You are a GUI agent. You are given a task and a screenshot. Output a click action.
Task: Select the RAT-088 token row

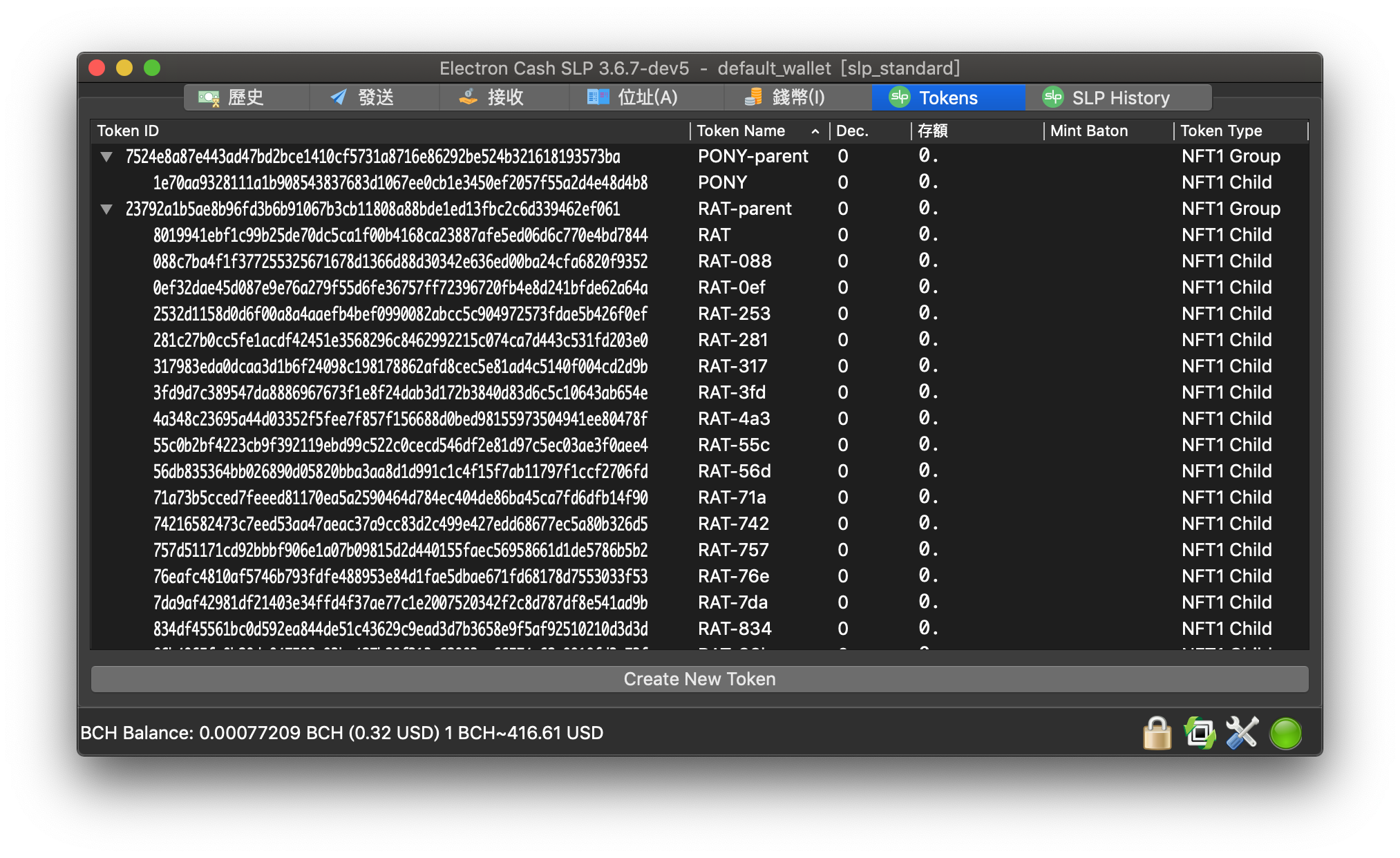click(x=699, y=261)
